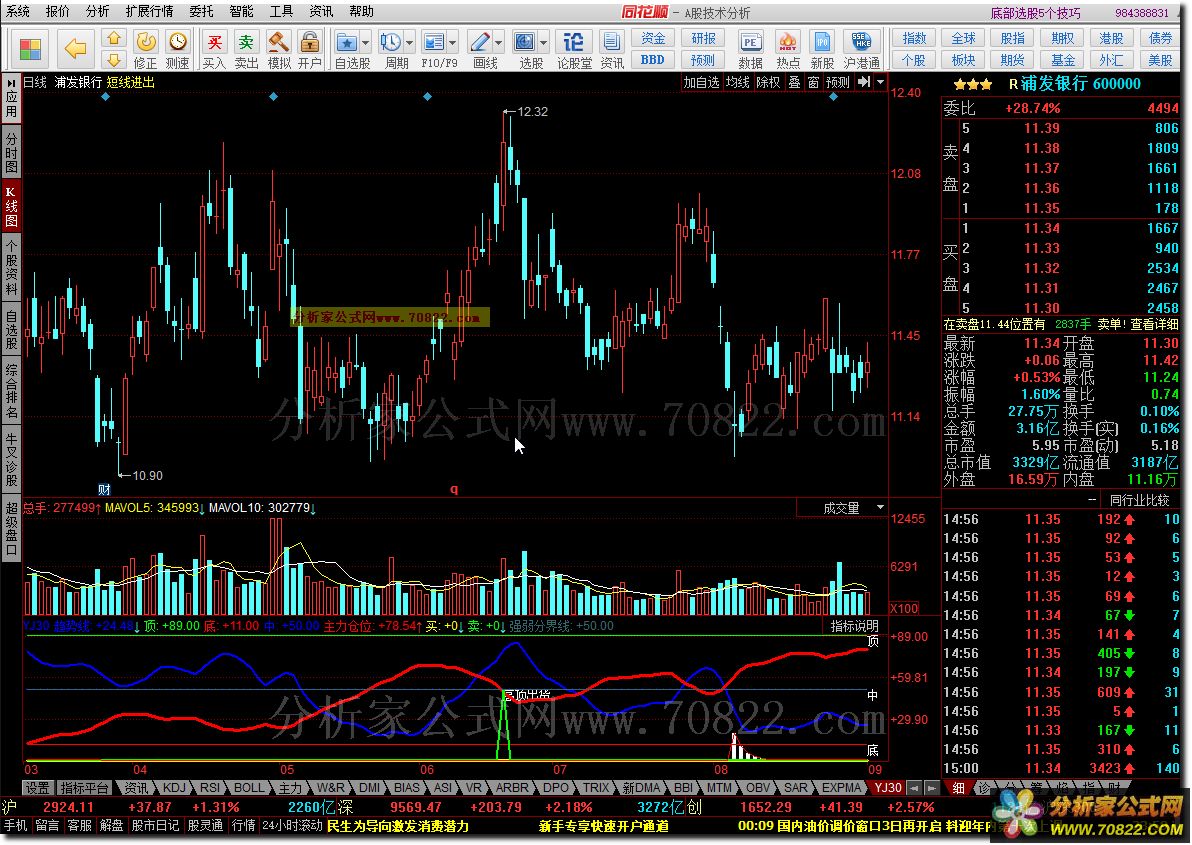Image resolution: width=1192 pixels, height=845 pixels.
Task: Click the colorful home grid icon
Action: 30,49
